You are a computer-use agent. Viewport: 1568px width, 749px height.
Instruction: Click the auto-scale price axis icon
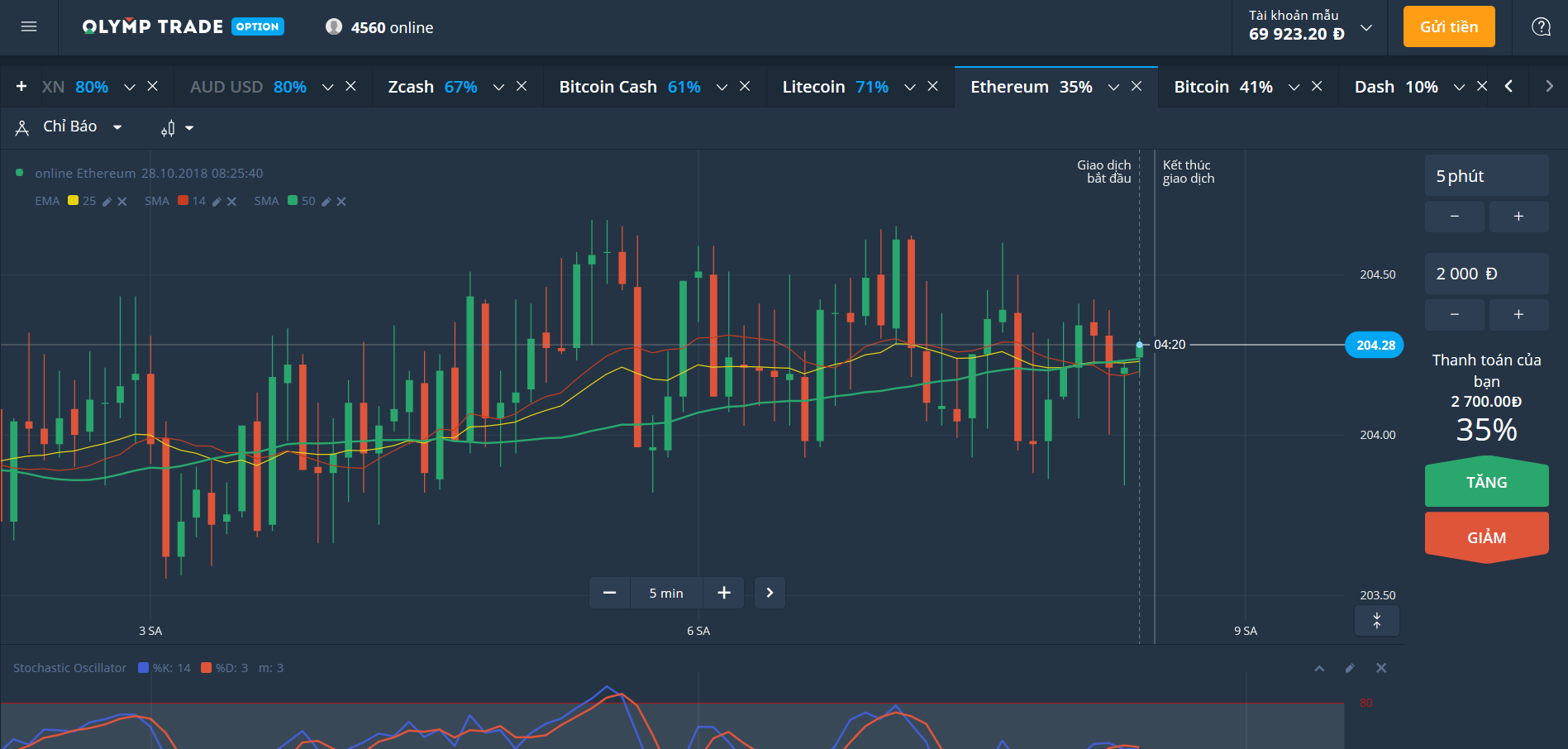tap(1377, 621)
